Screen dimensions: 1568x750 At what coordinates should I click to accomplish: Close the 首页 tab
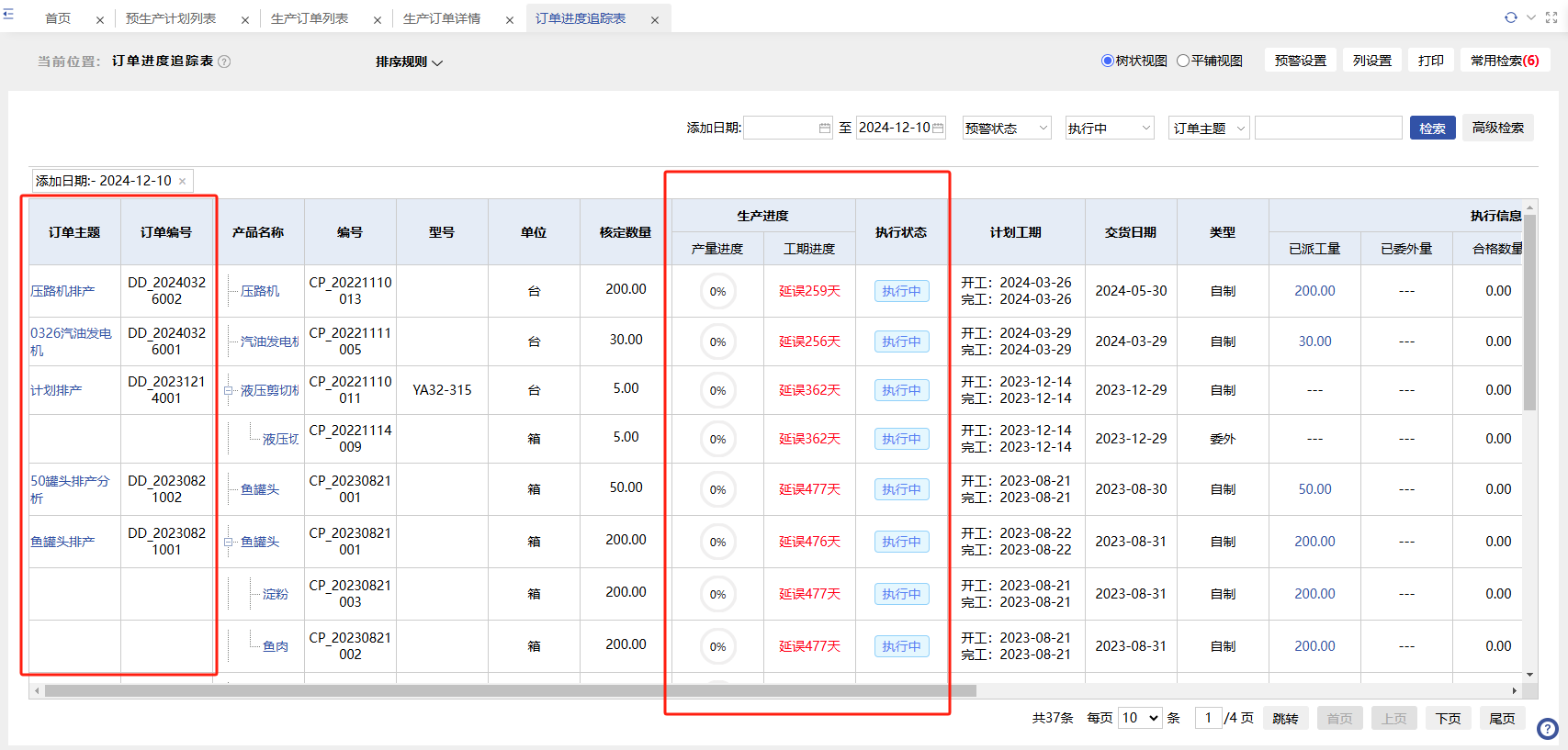[x=99, y=20]
